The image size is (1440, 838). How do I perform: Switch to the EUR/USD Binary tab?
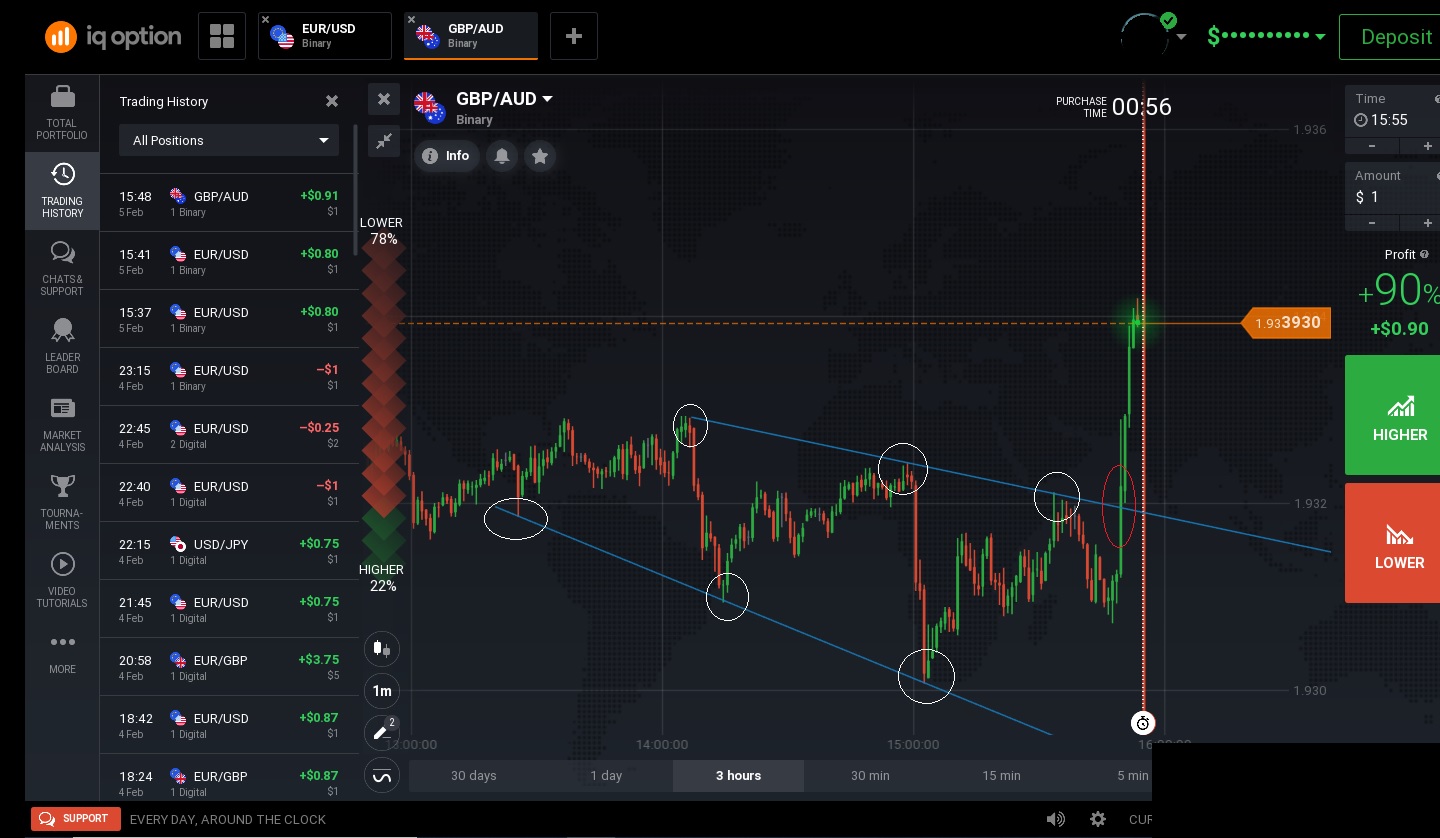(325, 36)
